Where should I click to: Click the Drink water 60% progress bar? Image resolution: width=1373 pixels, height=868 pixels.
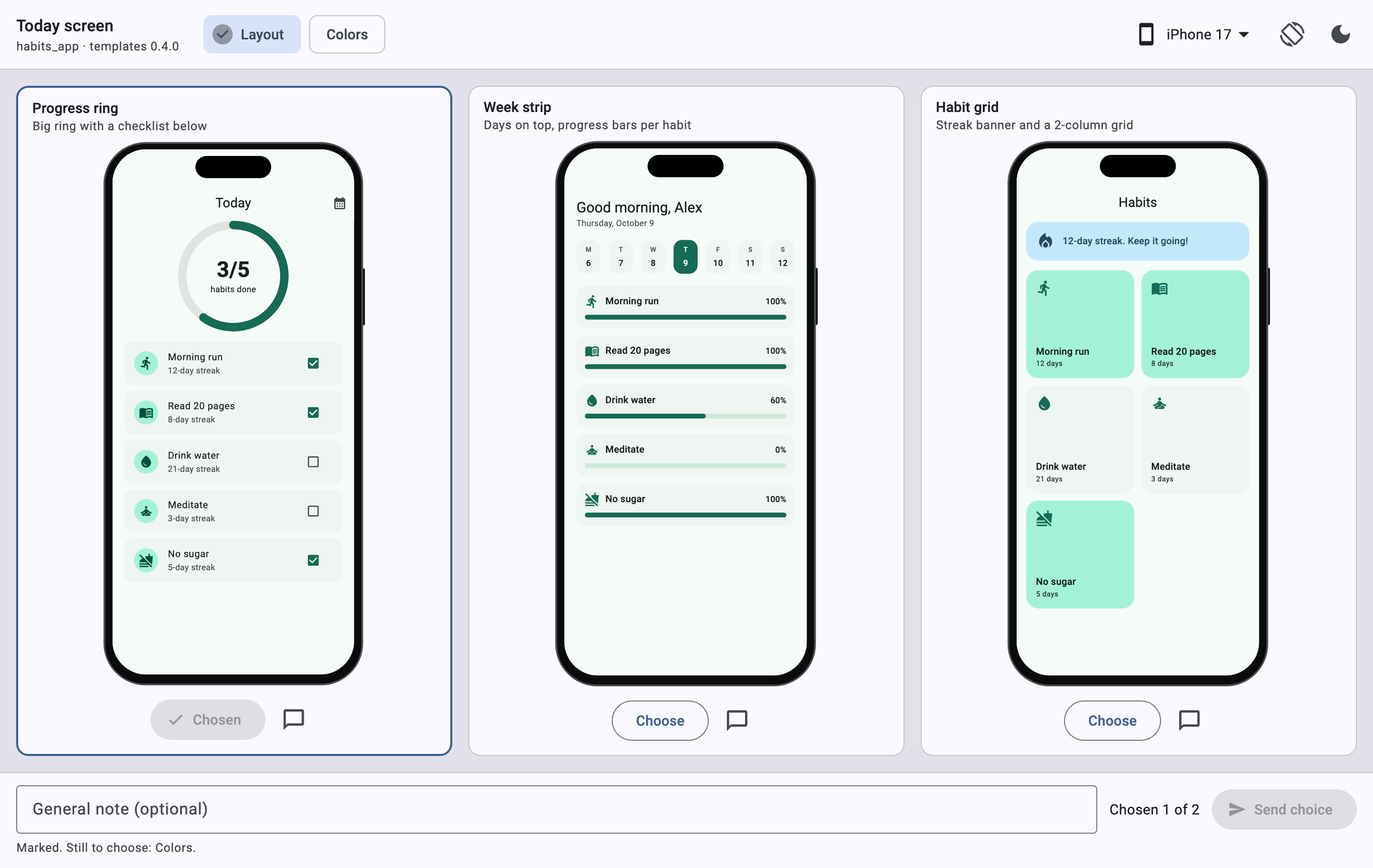(685, 416)
